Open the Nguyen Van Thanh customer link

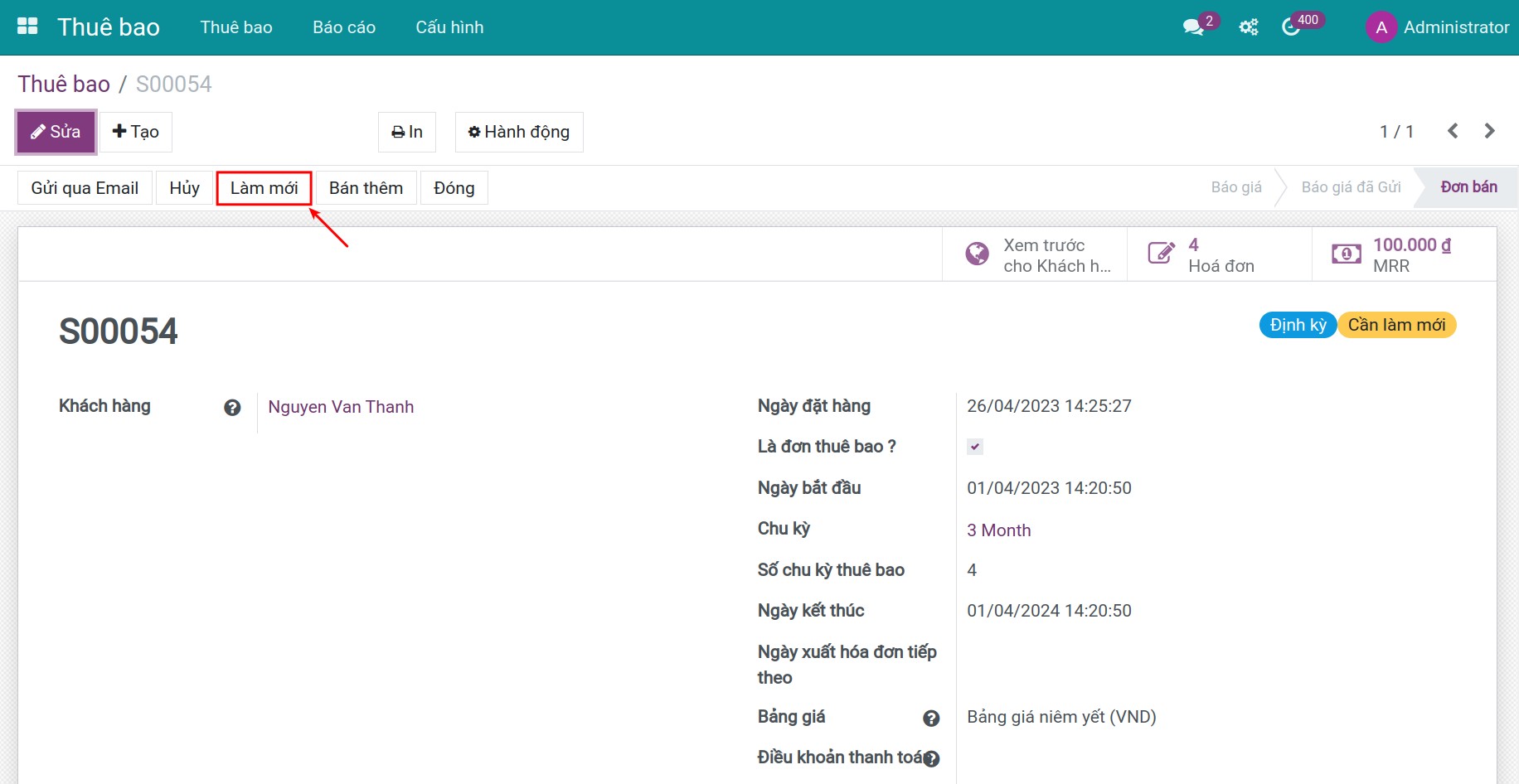(x=341, y=407)
